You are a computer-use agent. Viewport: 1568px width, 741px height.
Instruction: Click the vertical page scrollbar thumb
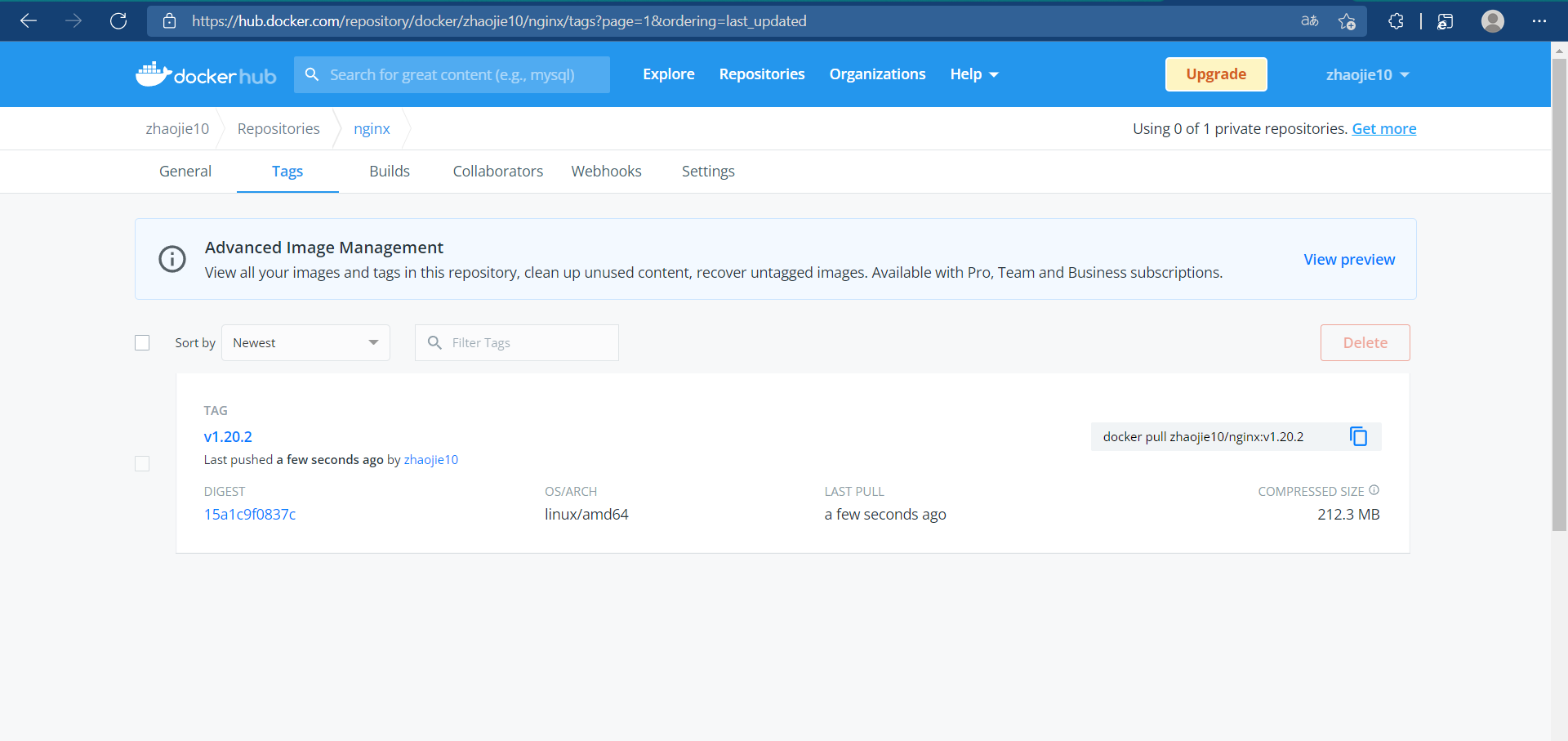[x=1559, y=294]
